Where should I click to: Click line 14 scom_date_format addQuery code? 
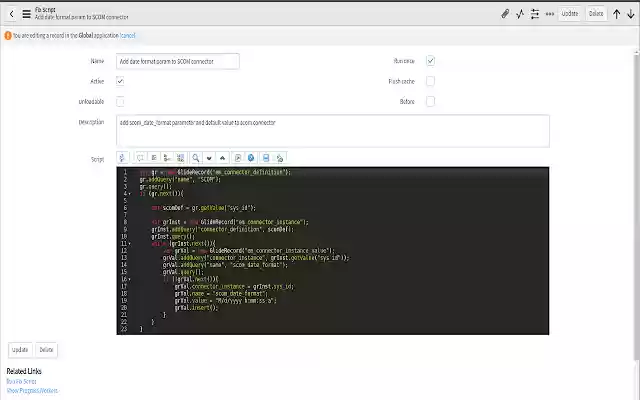(225, 265)
